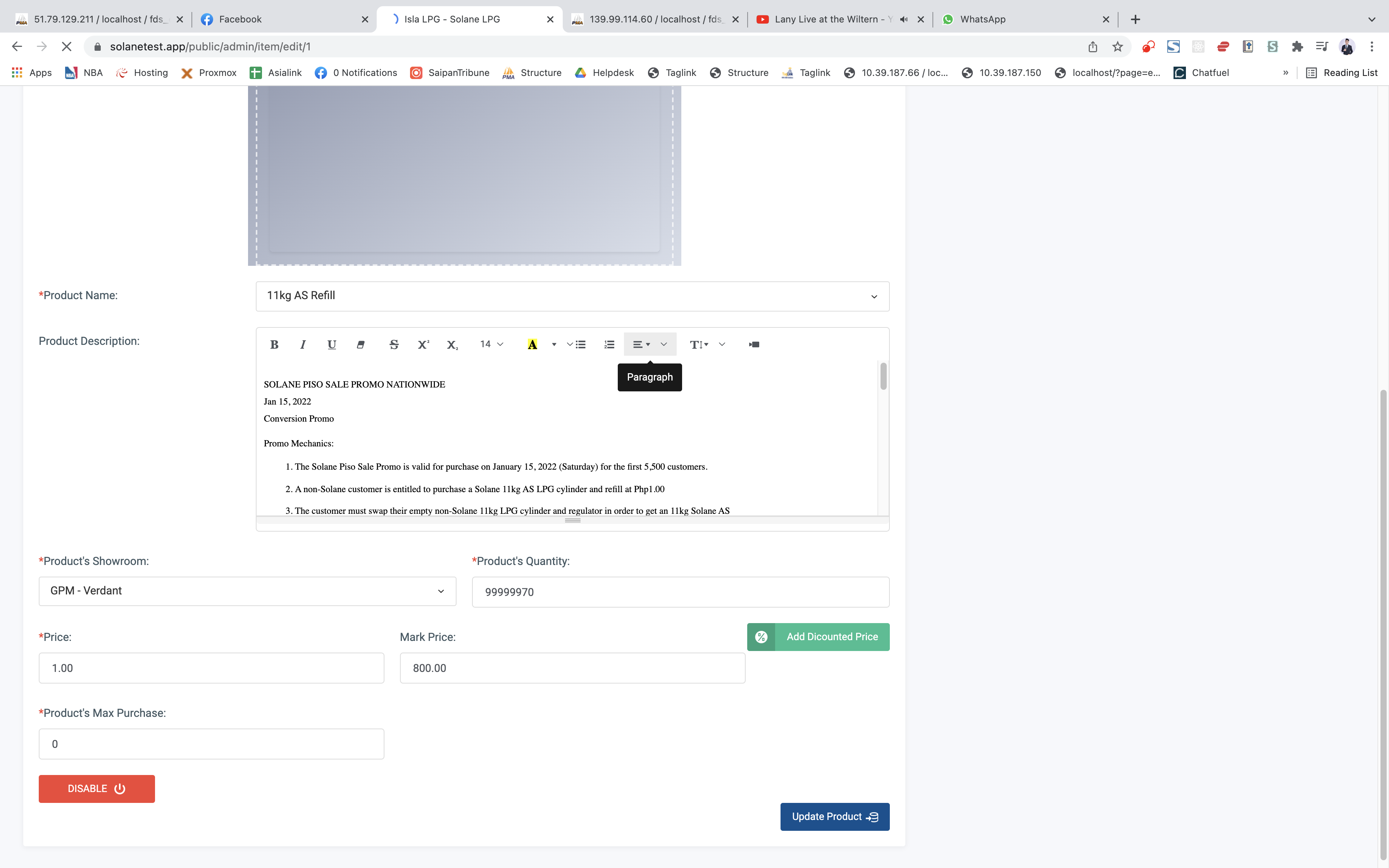Open the 0 Notifications bookmark

click(x=356, y=73)
